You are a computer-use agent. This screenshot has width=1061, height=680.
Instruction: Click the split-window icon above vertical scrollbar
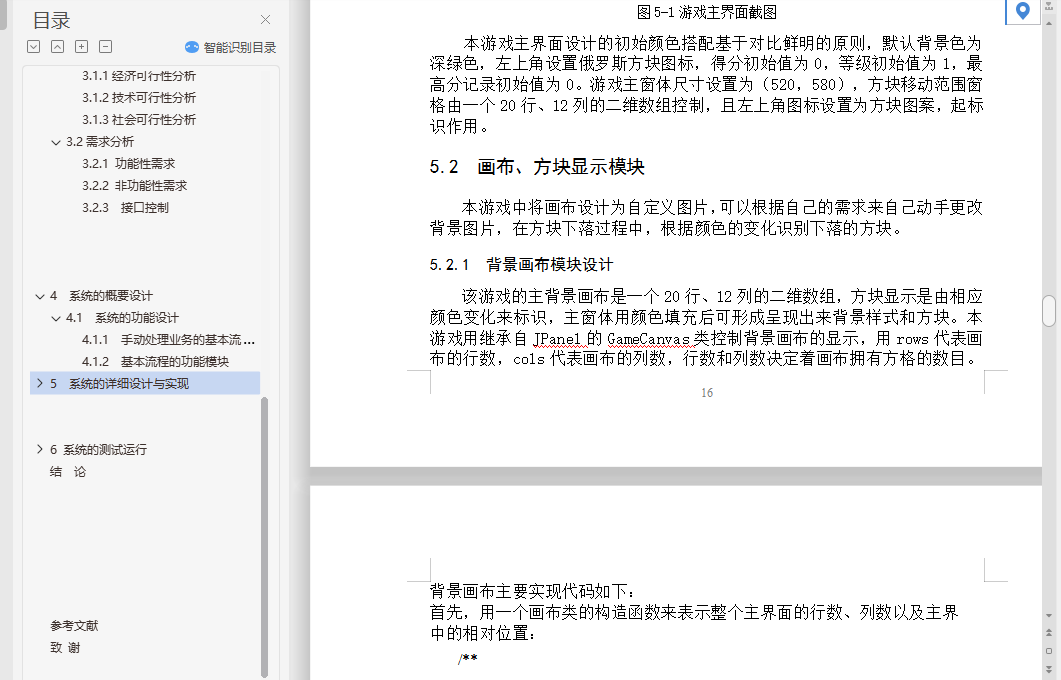click(1049, 6)
